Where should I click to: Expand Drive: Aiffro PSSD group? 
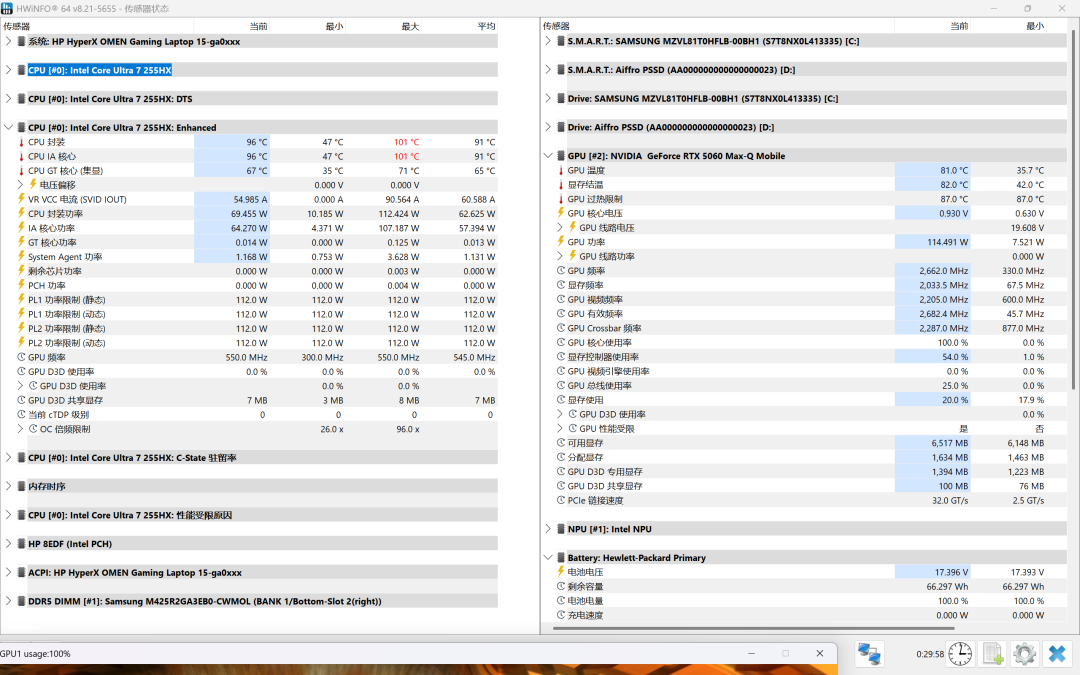pos(548,127)
